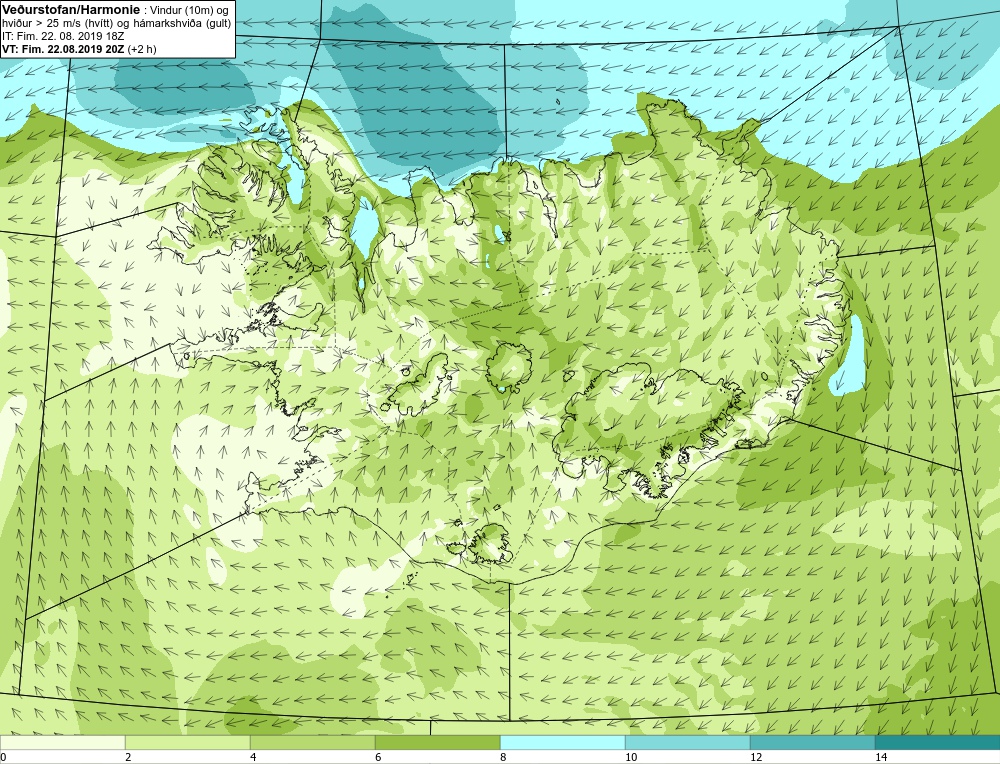Click the 12–14 m/s teal legend swatch
1000x764 pixels.
point(812,742)
